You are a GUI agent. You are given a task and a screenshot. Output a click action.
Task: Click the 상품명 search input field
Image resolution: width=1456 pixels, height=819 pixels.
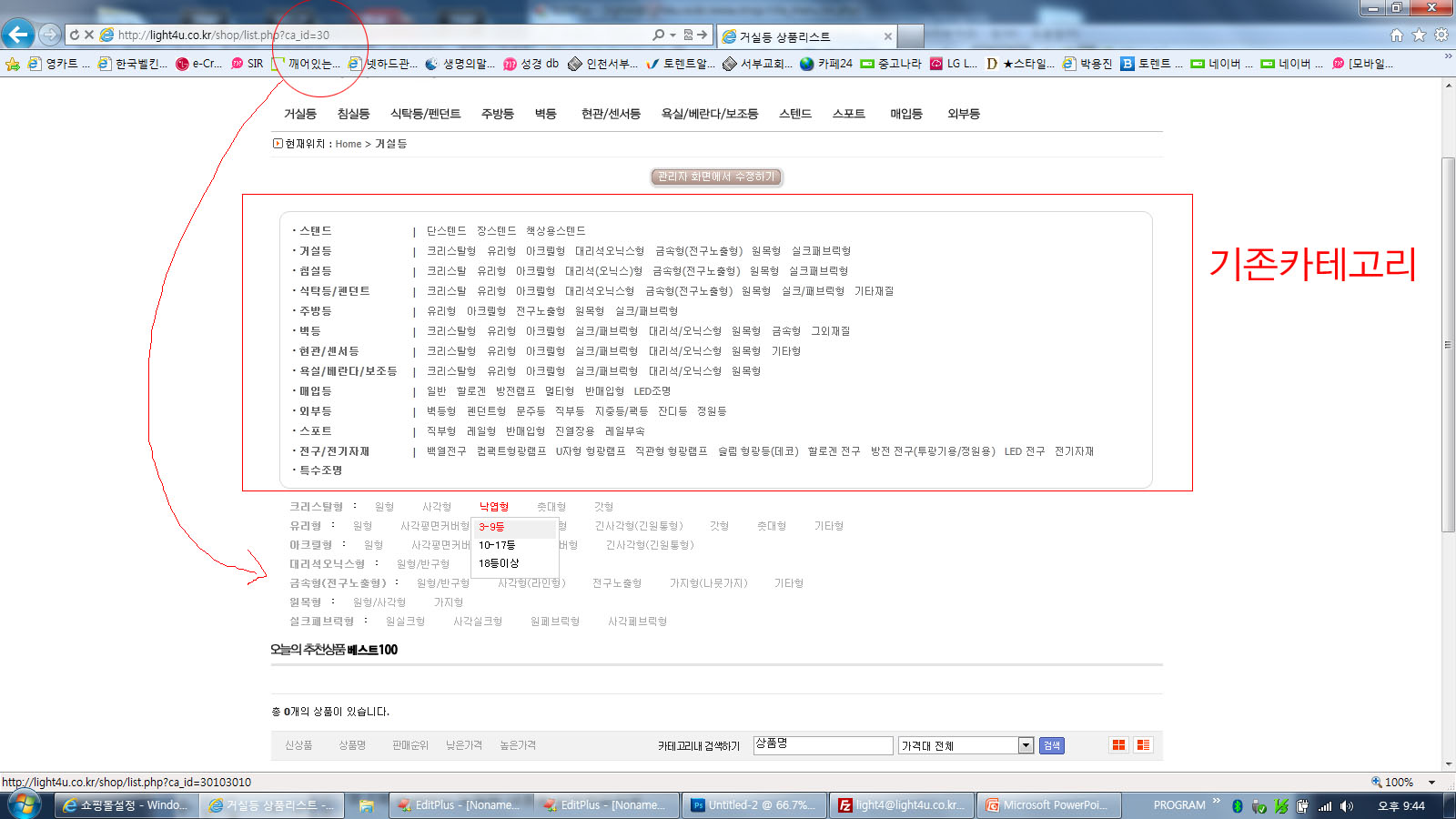pos(823,745)
